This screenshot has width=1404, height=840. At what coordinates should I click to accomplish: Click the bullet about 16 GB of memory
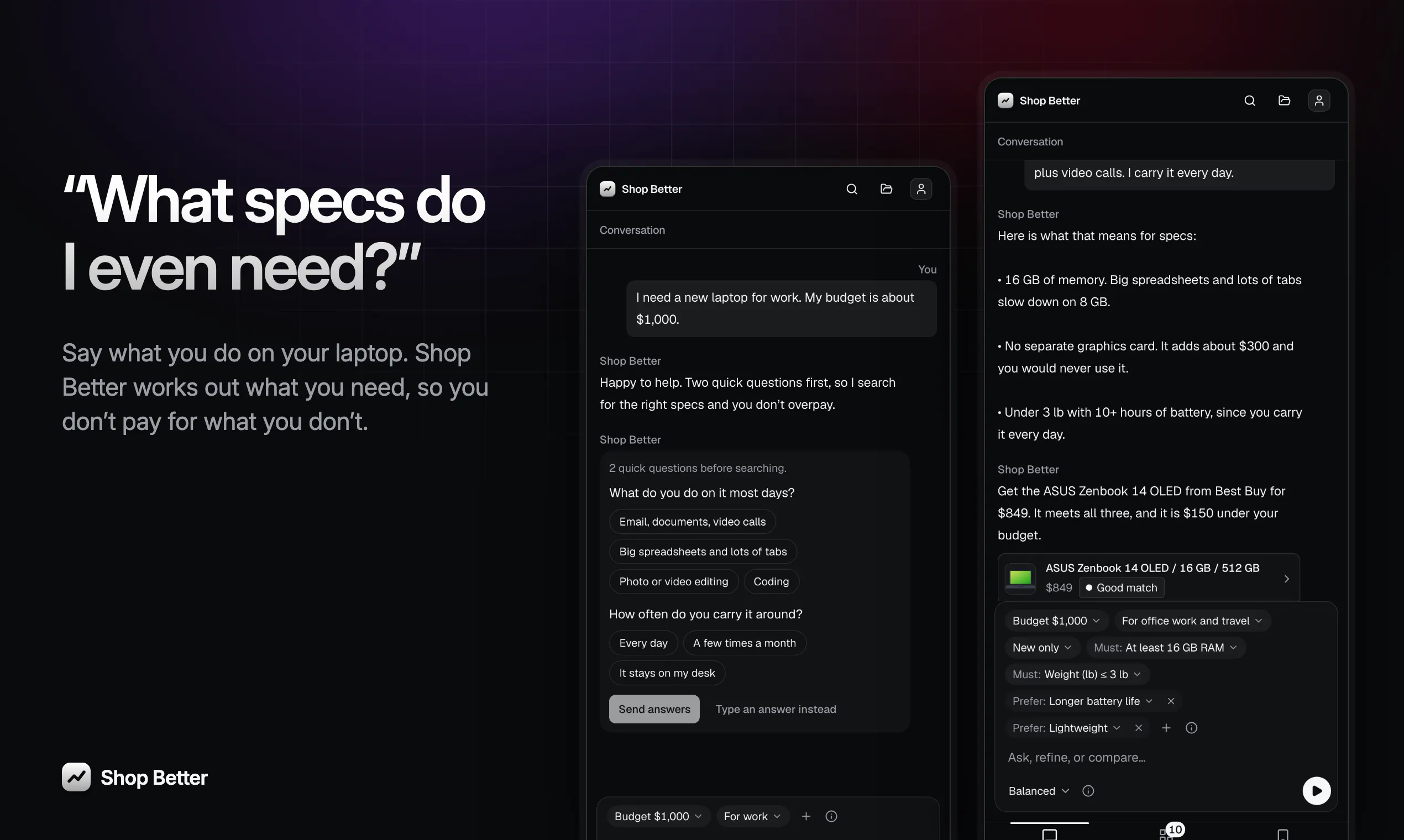tap(1149, 291)
